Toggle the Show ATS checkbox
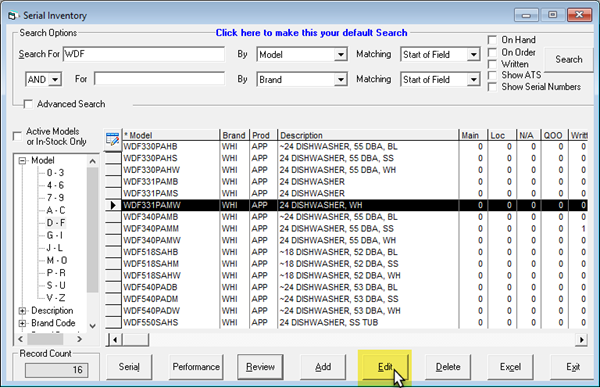This screenshot has height=388, width=600. click(492, 75)
